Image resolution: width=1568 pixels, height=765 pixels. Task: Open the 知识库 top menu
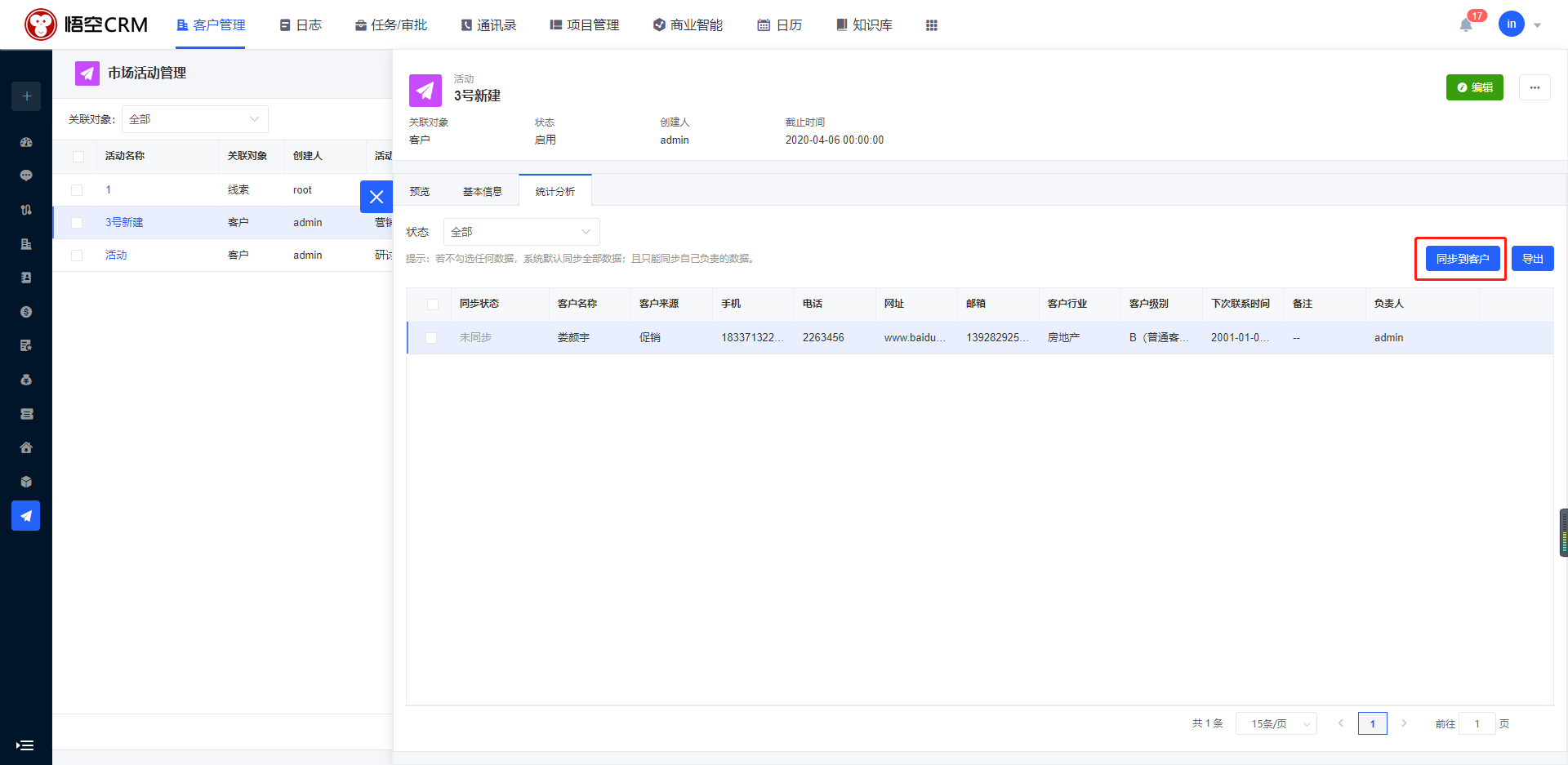[864, 25]
